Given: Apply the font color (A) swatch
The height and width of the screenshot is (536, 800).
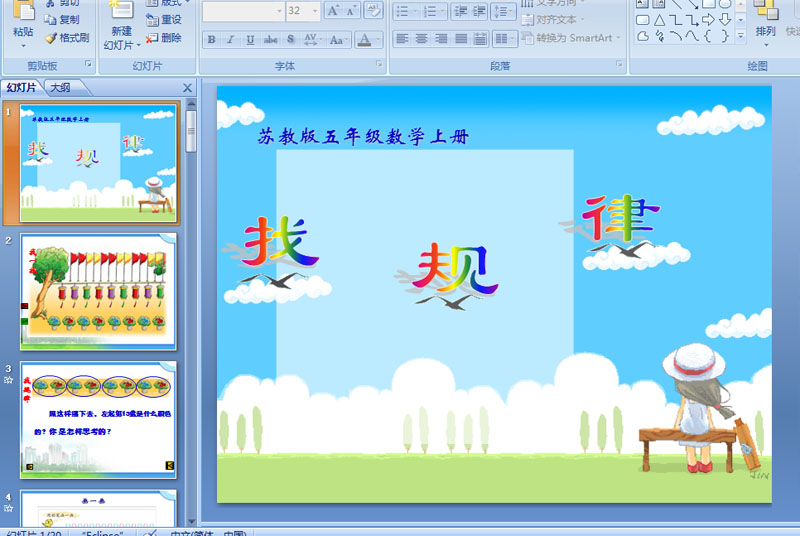Looking at the screenshot, I should click(x=364, y=39).
